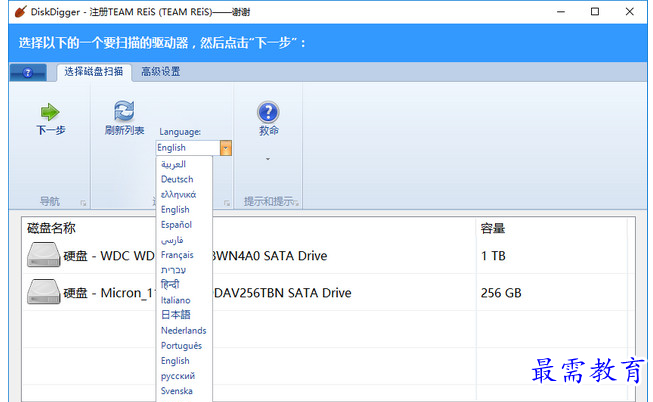Maximize the DiskDigger window
The image size is (653, 402).
595,12
